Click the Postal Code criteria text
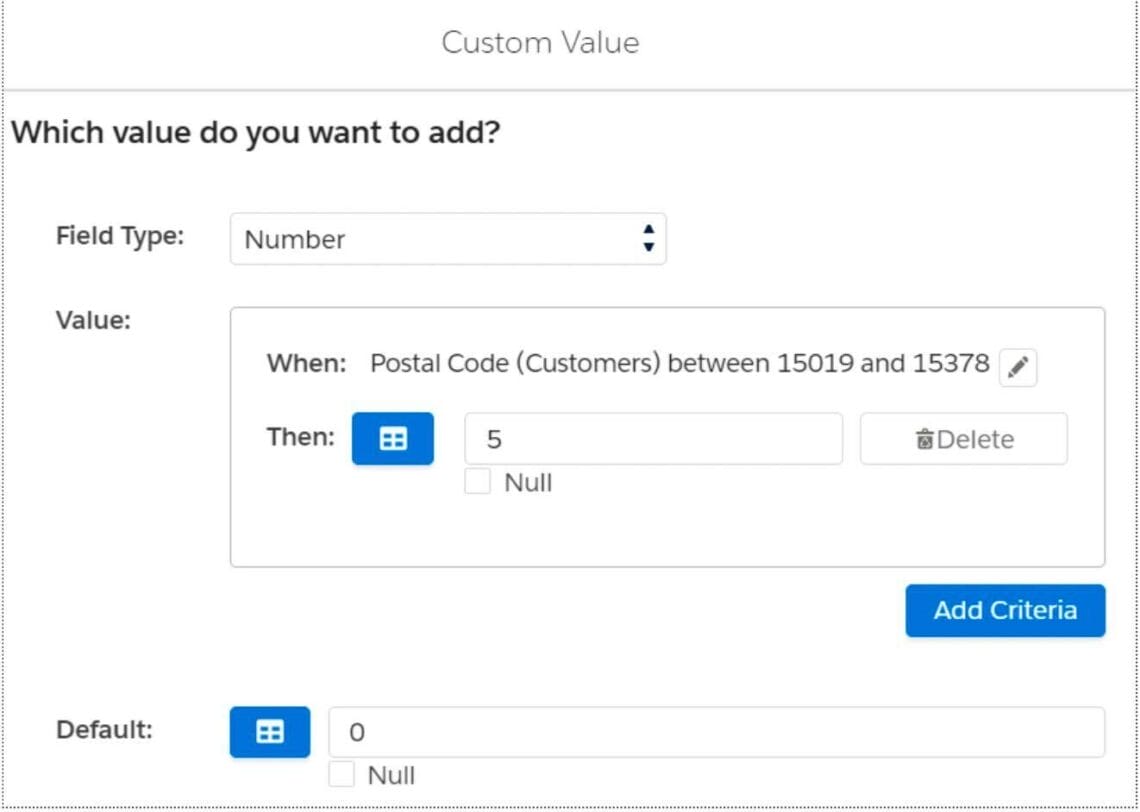Viewport: 1140px width, 812px height. pos(680,363)
